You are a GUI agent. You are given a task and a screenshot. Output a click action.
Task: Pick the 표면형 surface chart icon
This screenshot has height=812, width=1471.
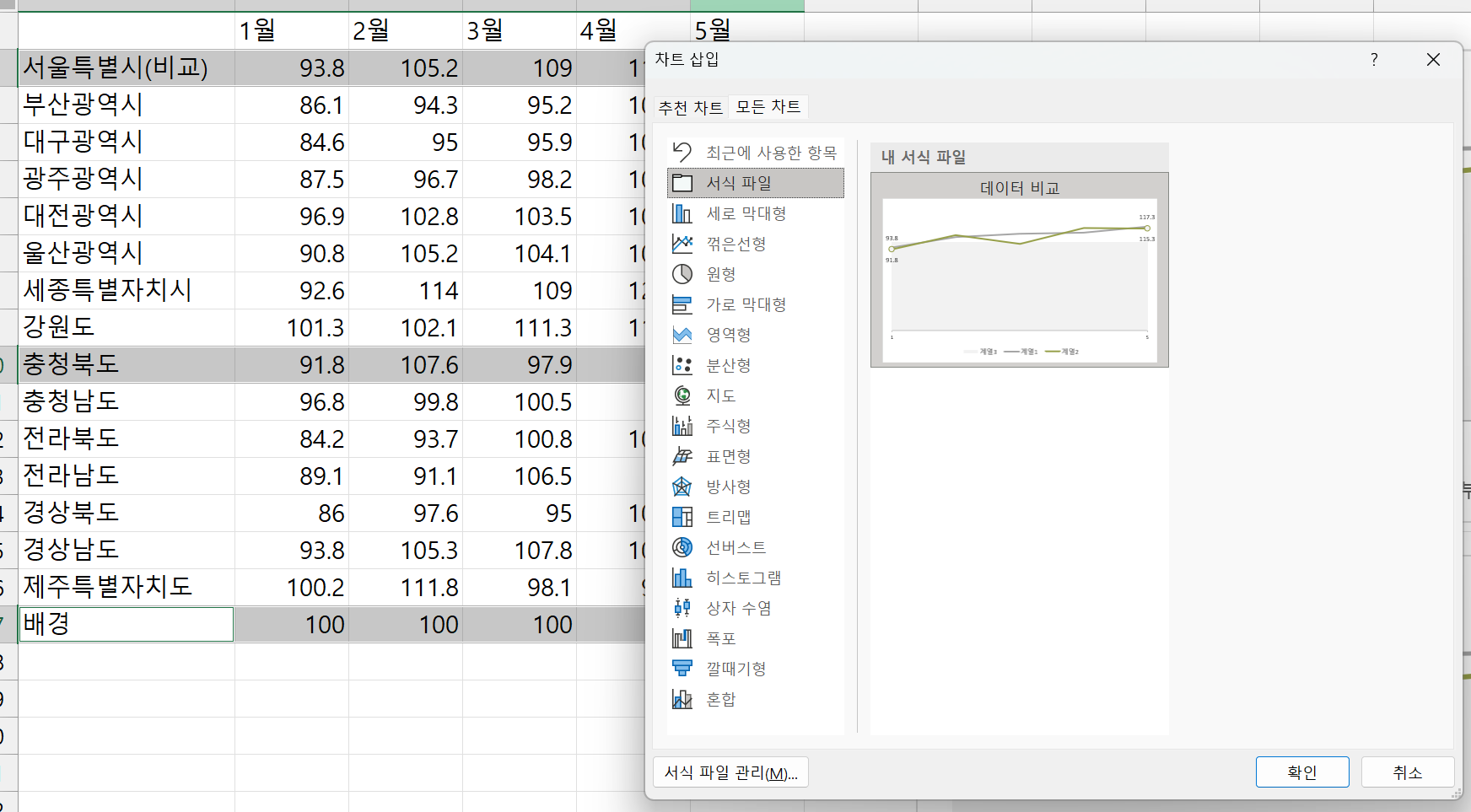(x=682, y=456)
